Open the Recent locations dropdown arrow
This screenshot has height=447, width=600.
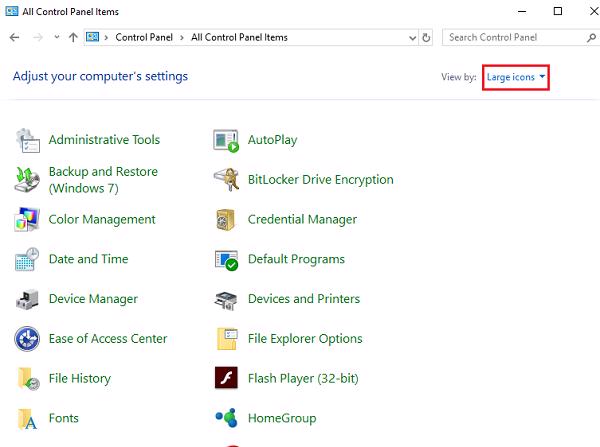[57, 37]
